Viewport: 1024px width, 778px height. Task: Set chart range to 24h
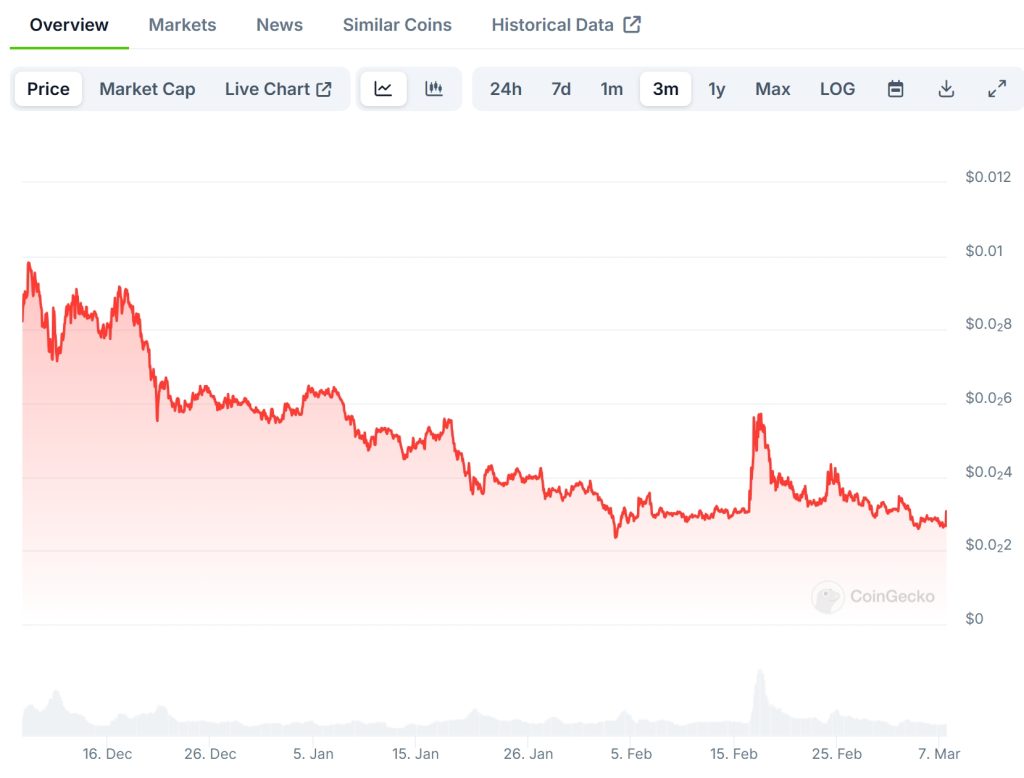click(x=505, y=89)
